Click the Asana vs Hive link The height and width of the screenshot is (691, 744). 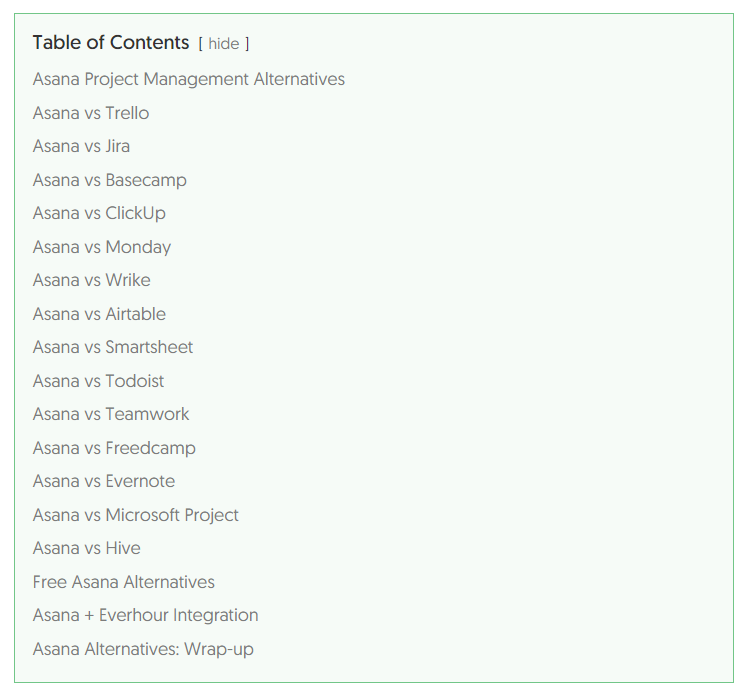coord(87,548)
